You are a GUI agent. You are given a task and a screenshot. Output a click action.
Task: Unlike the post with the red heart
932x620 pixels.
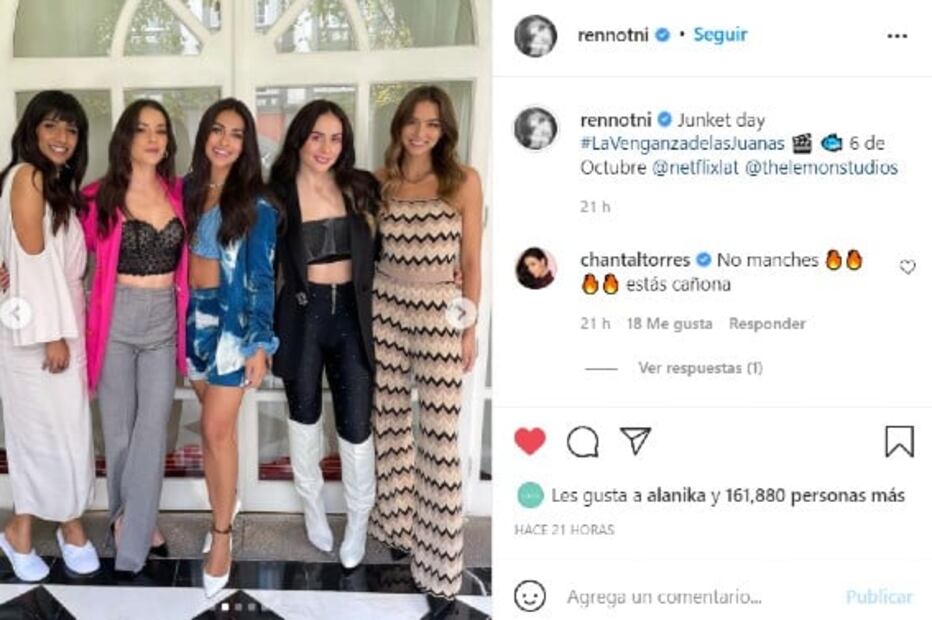[530, 441]
